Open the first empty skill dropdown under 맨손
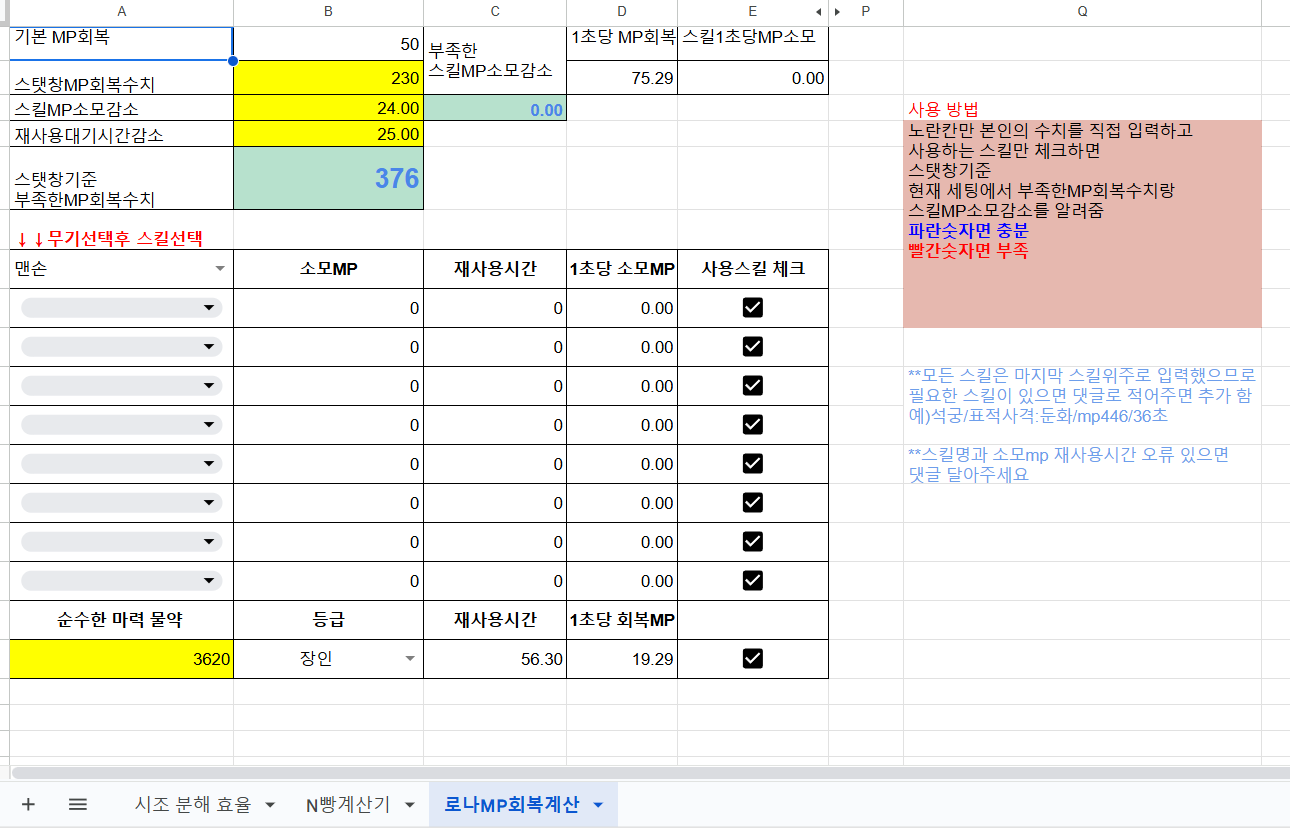The width and height of the screenshot is (1290, 828). 121,308
